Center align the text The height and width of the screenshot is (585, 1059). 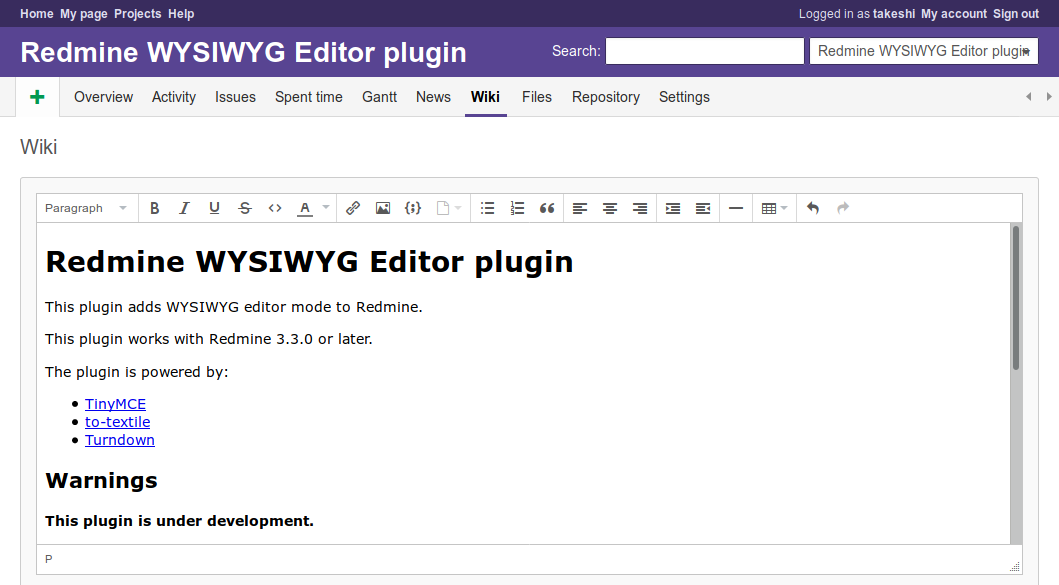tap(610, 208)
